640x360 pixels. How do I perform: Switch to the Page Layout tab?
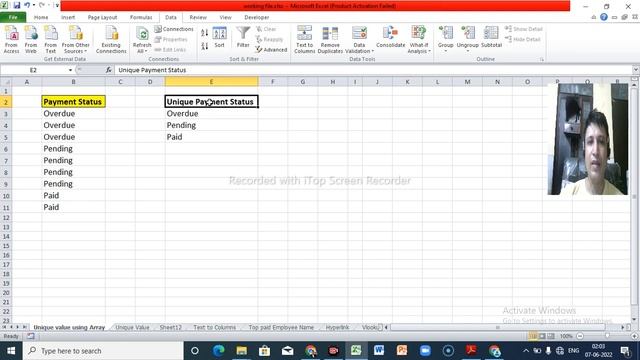pos(102,18)
